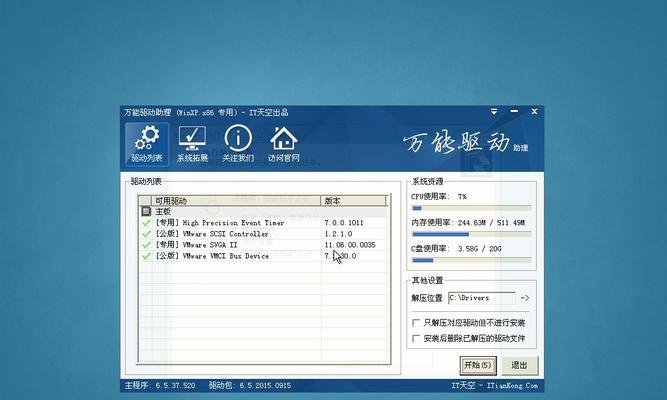Click the C盘使用率 progress bar
Viewport: 667px width, 400px height.
pos(471,260)
